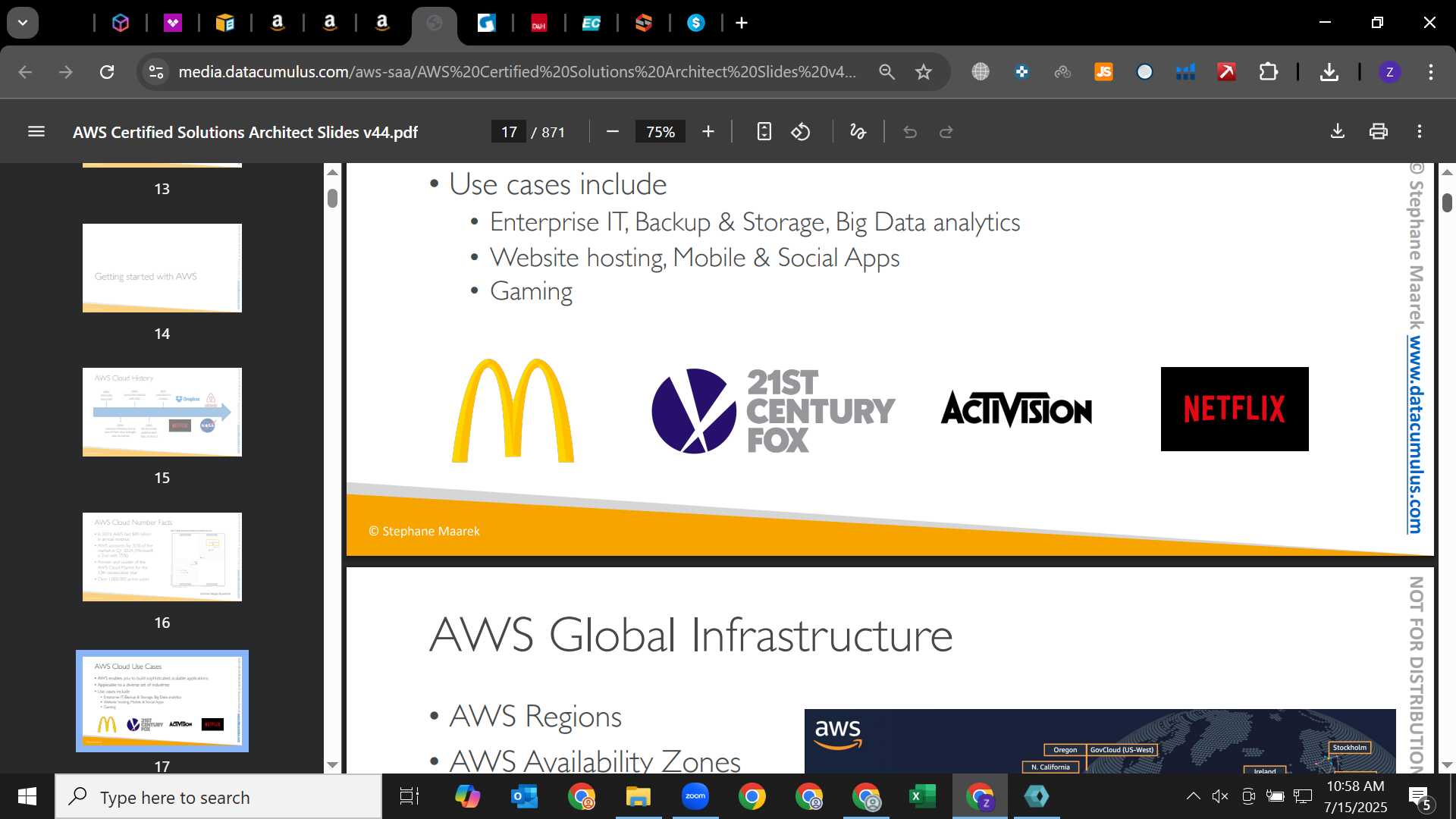Open the www.datacumulus.com link on slide
This screenshot has width=1456, height=819.
[1415, 435]
